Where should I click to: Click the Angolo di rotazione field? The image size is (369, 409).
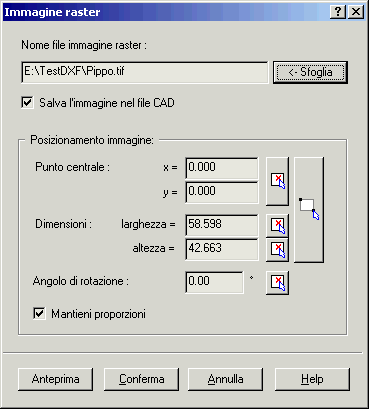214,282
